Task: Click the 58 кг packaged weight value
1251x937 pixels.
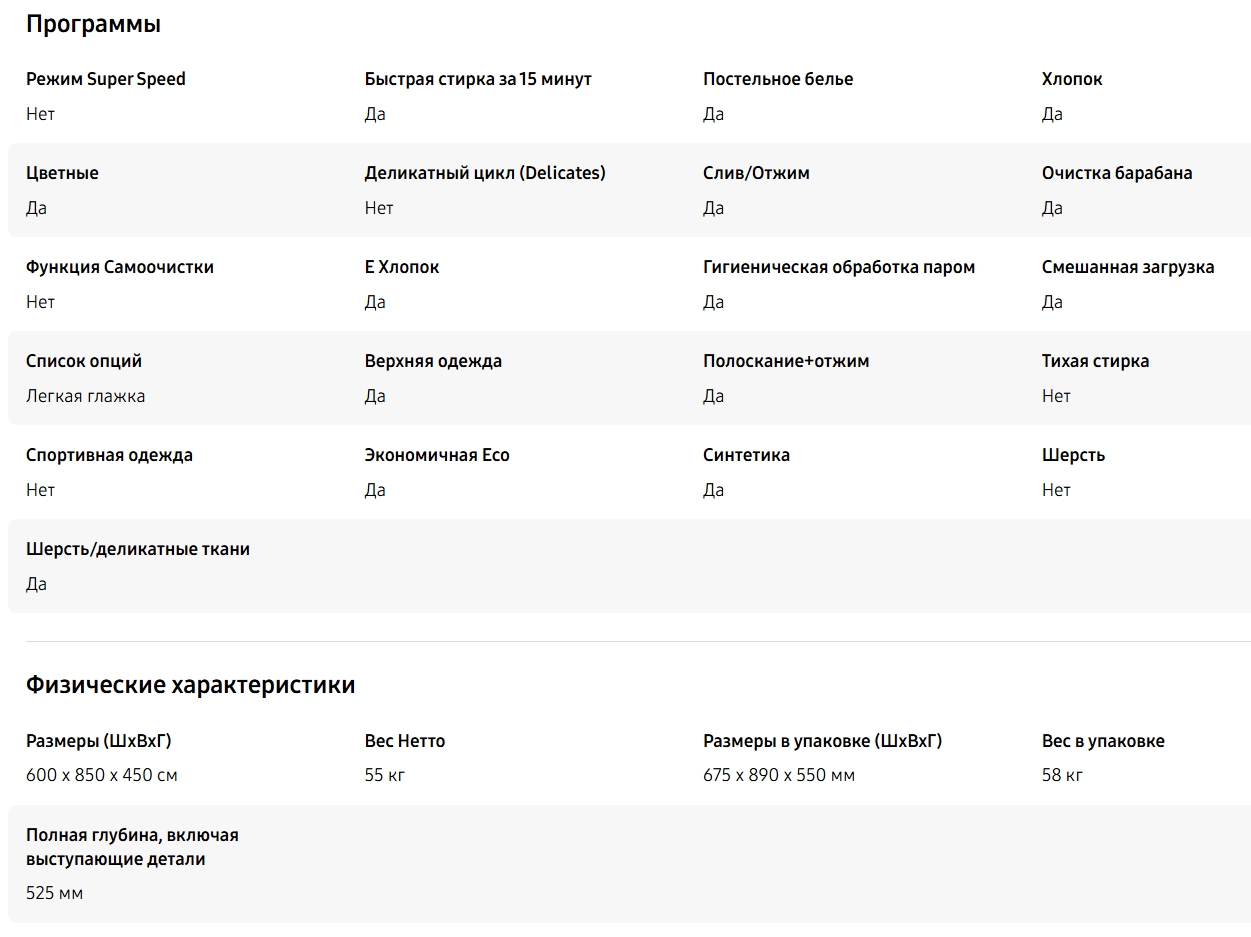Action: (x=1062, y=775)
